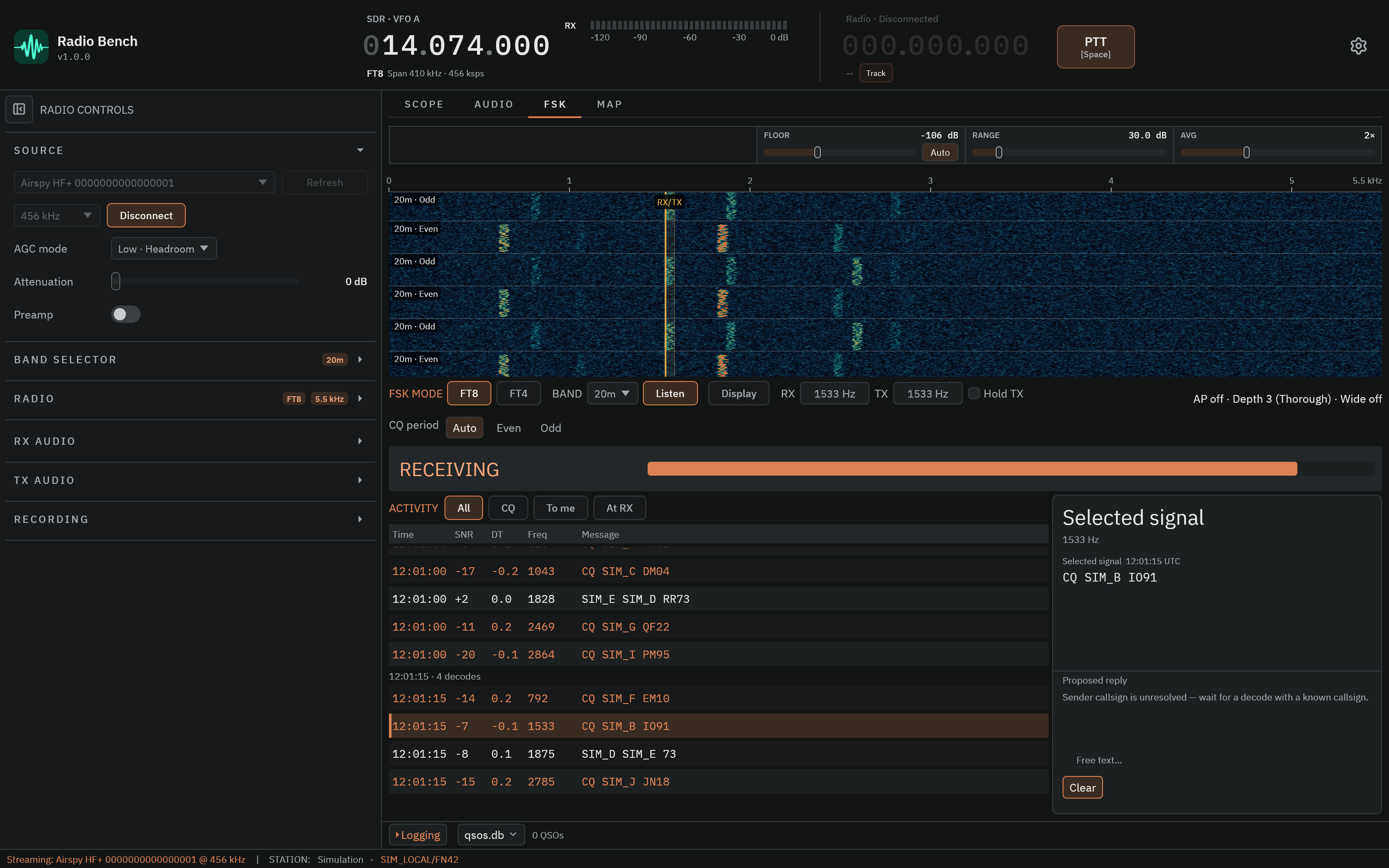Open the Airspy HF+ device dropdown
Image resolution: width=1389 pixels, height=868 pixels.
pyautogui.click(x=144, y=183)
